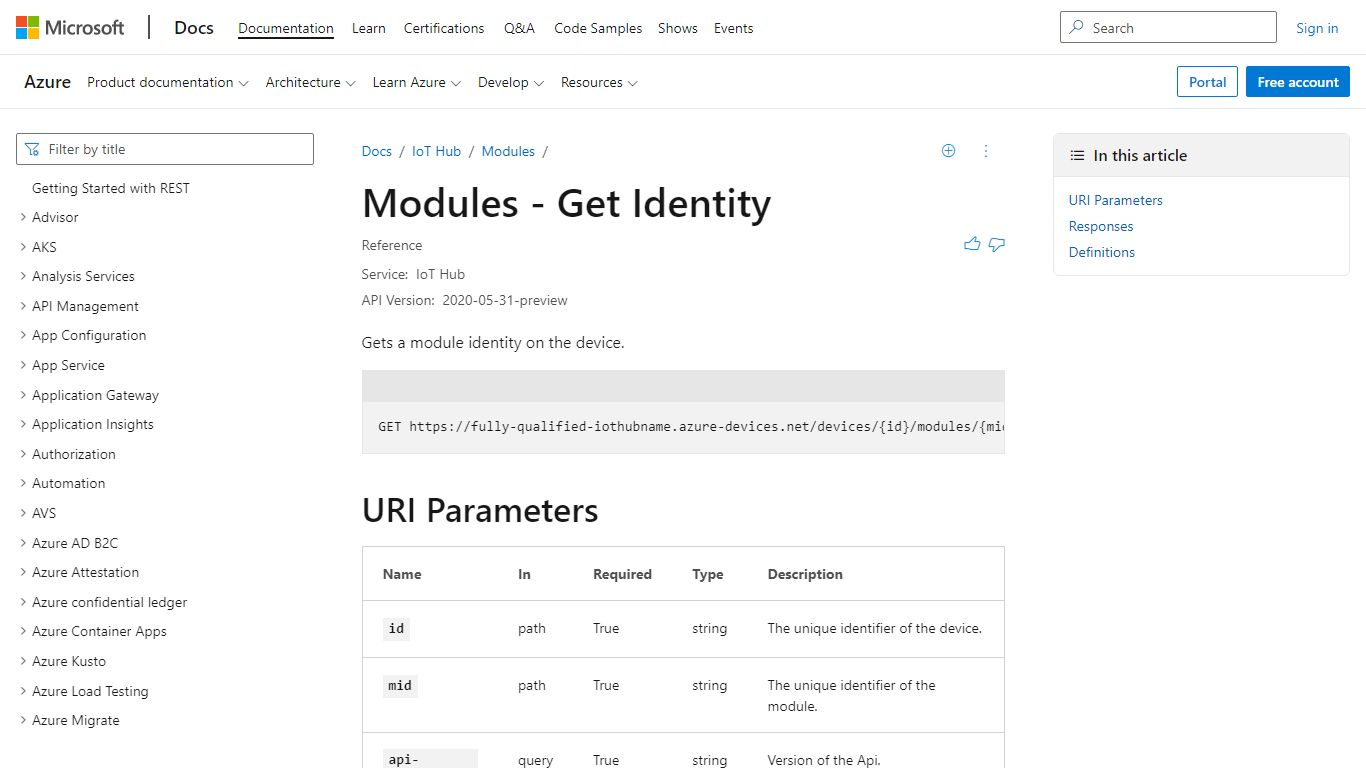The height and width of the screenshot is (768, 1366).
Task: Jump to URI Parameters section
Action: pos(1116,200)
